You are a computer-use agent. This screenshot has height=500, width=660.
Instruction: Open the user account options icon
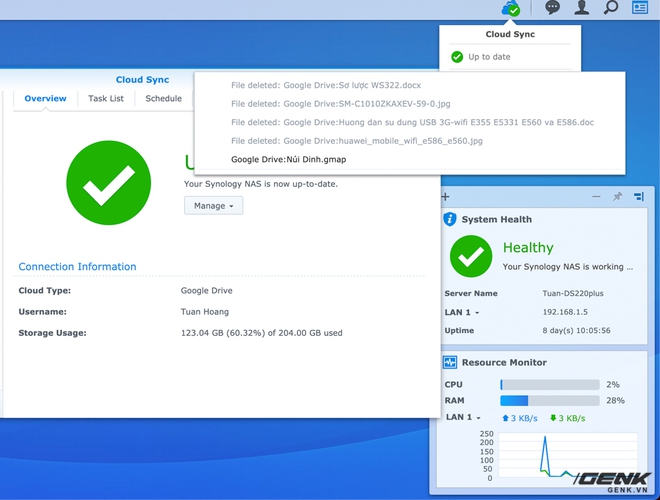pos(582,8)
